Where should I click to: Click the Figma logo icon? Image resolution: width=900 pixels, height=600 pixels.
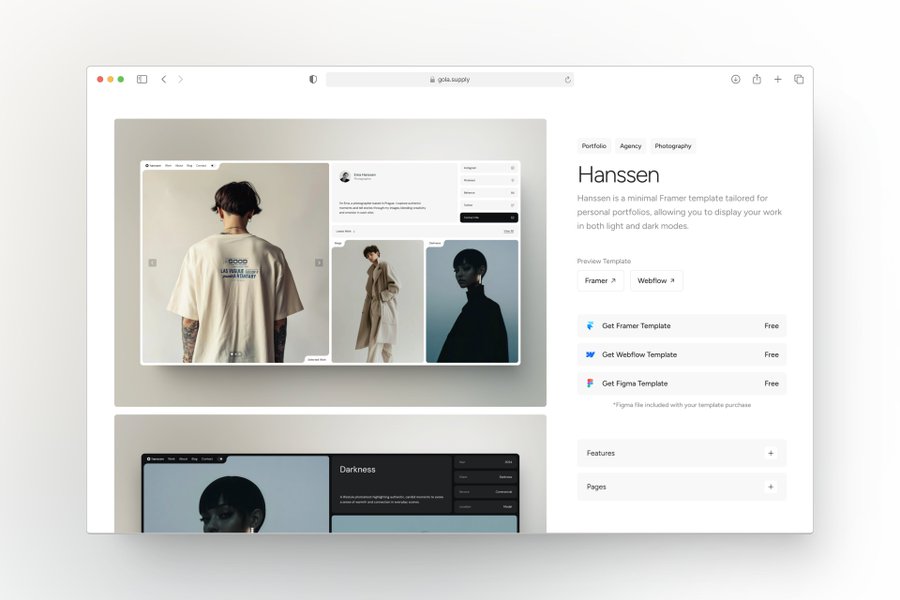pyautogui.click(x=590, y=383)
